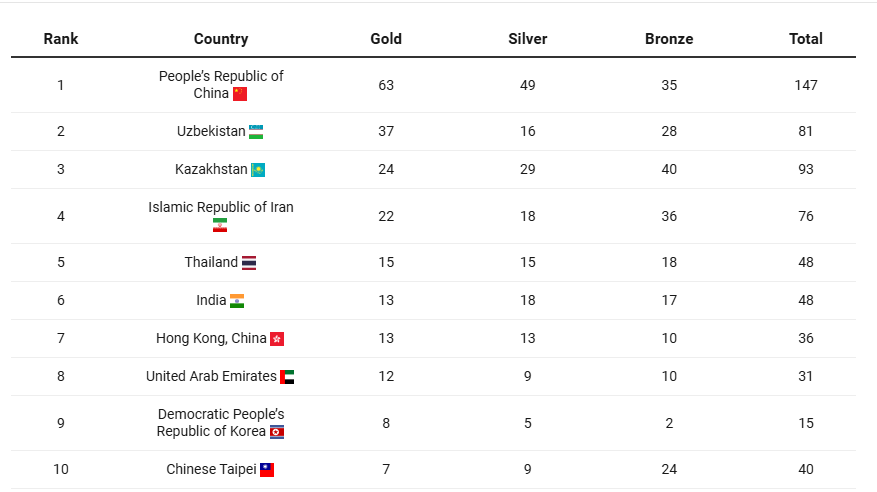Click the Total column header
877x492 pixels.
806,39
